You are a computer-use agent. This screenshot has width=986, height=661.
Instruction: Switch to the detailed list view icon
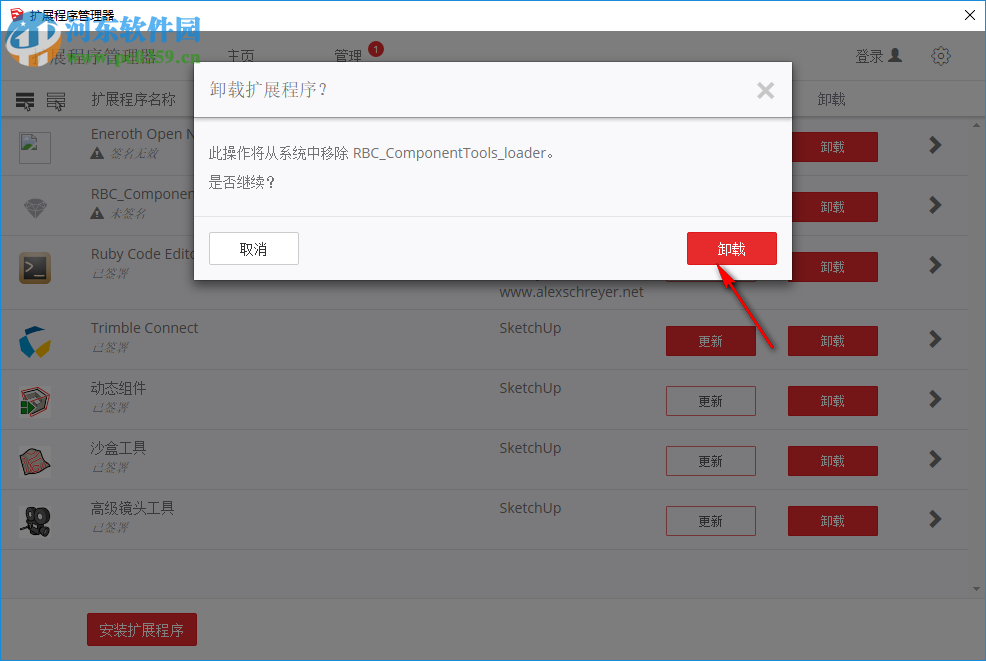[x=57, y=100]
